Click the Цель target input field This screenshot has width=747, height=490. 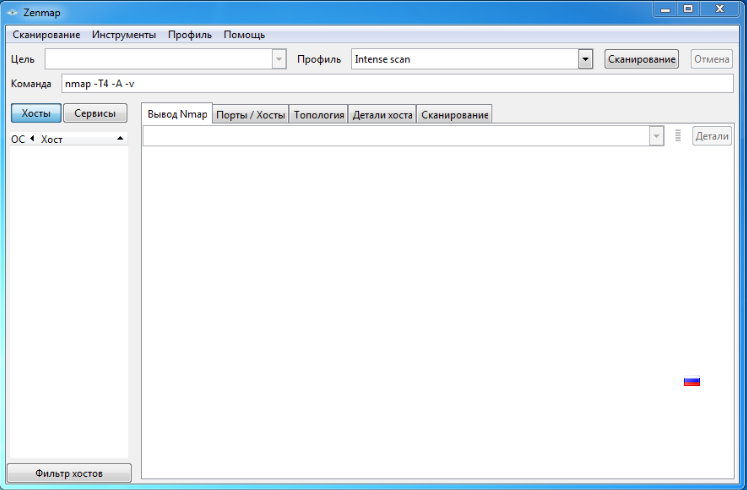pos(159,59)
